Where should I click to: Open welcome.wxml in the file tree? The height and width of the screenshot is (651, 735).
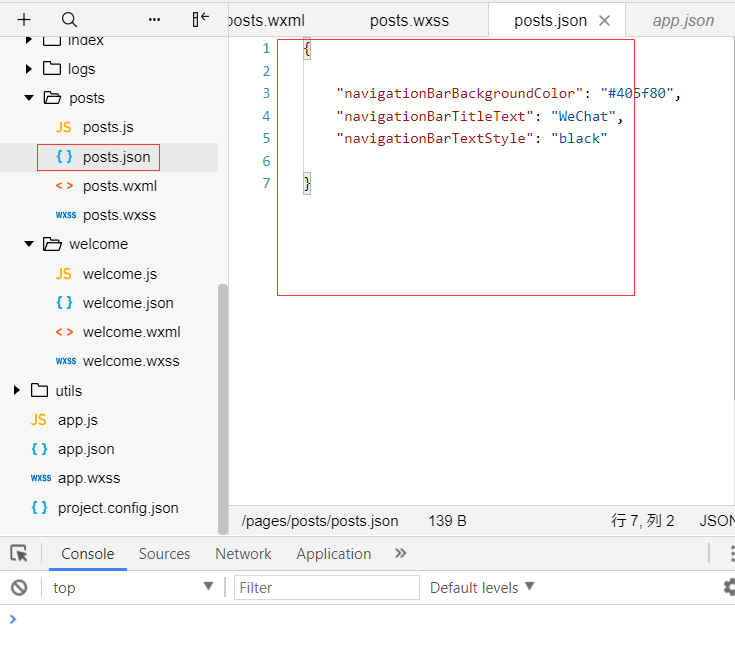[131, 332]
